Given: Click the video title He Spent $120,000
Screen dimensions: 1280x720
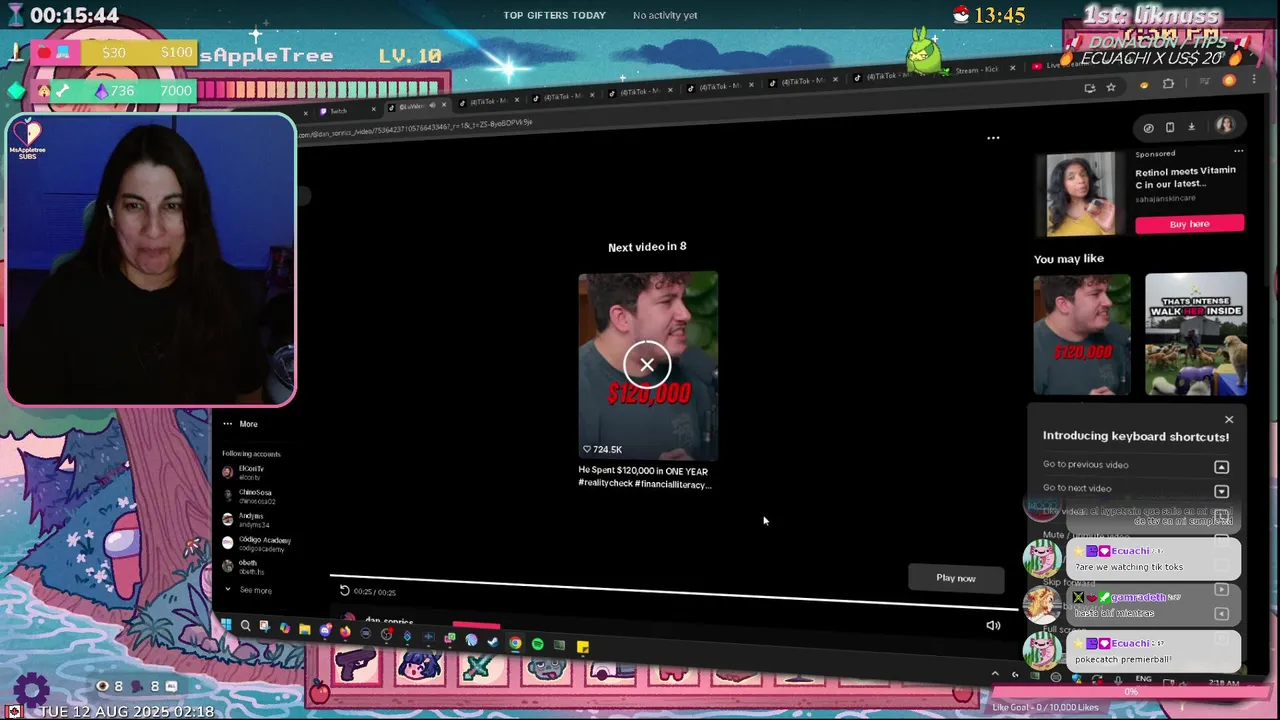Looking at the screenshot, I should tap(644, 477).
